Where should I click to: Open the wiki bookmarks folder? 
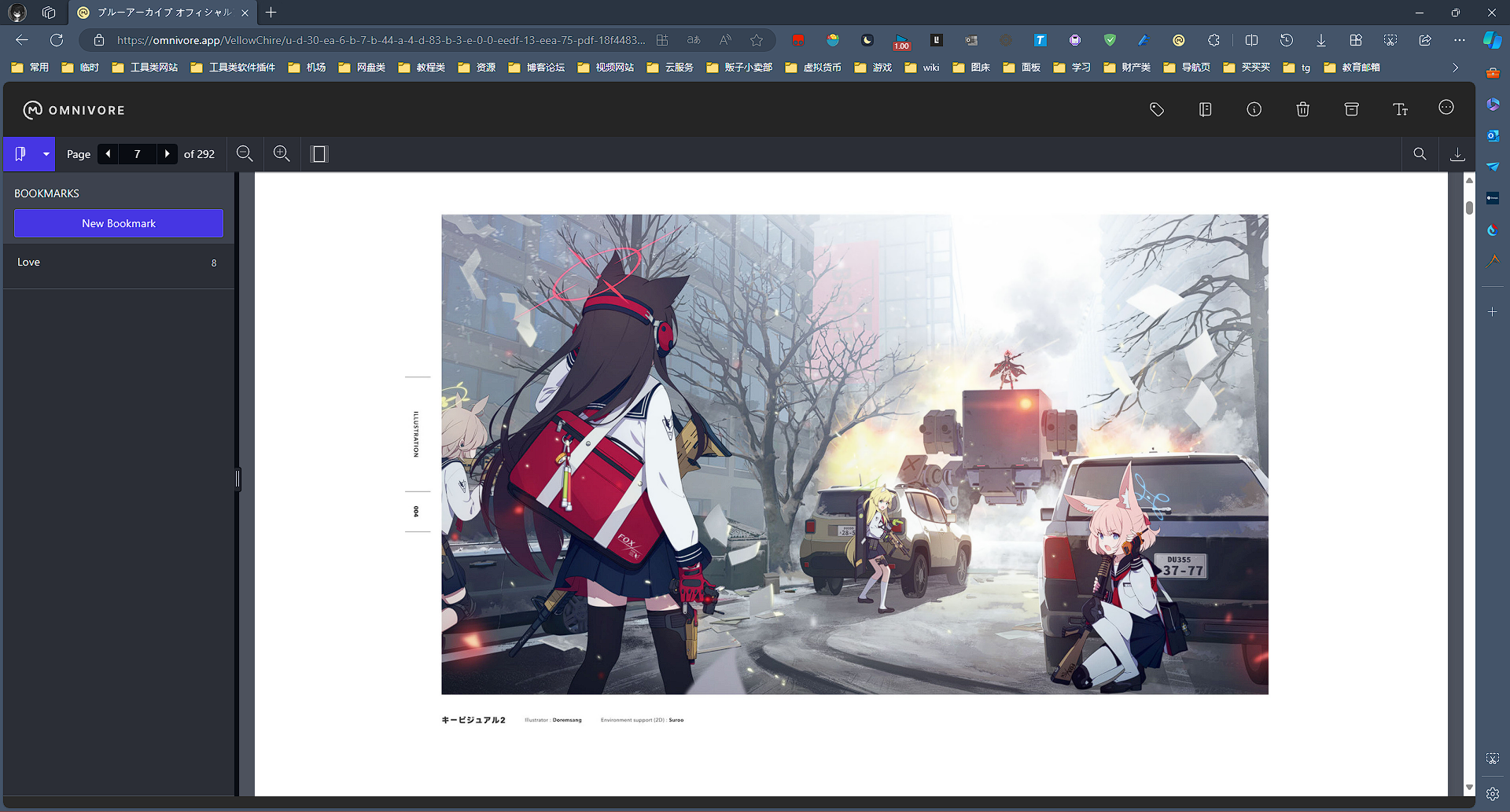point(922,68)
